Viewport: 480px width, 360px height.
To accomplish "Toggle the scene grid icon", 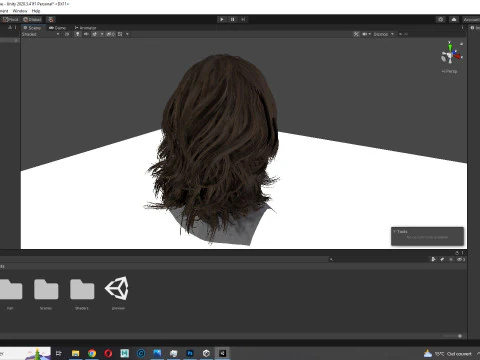I will click(120, 34).
